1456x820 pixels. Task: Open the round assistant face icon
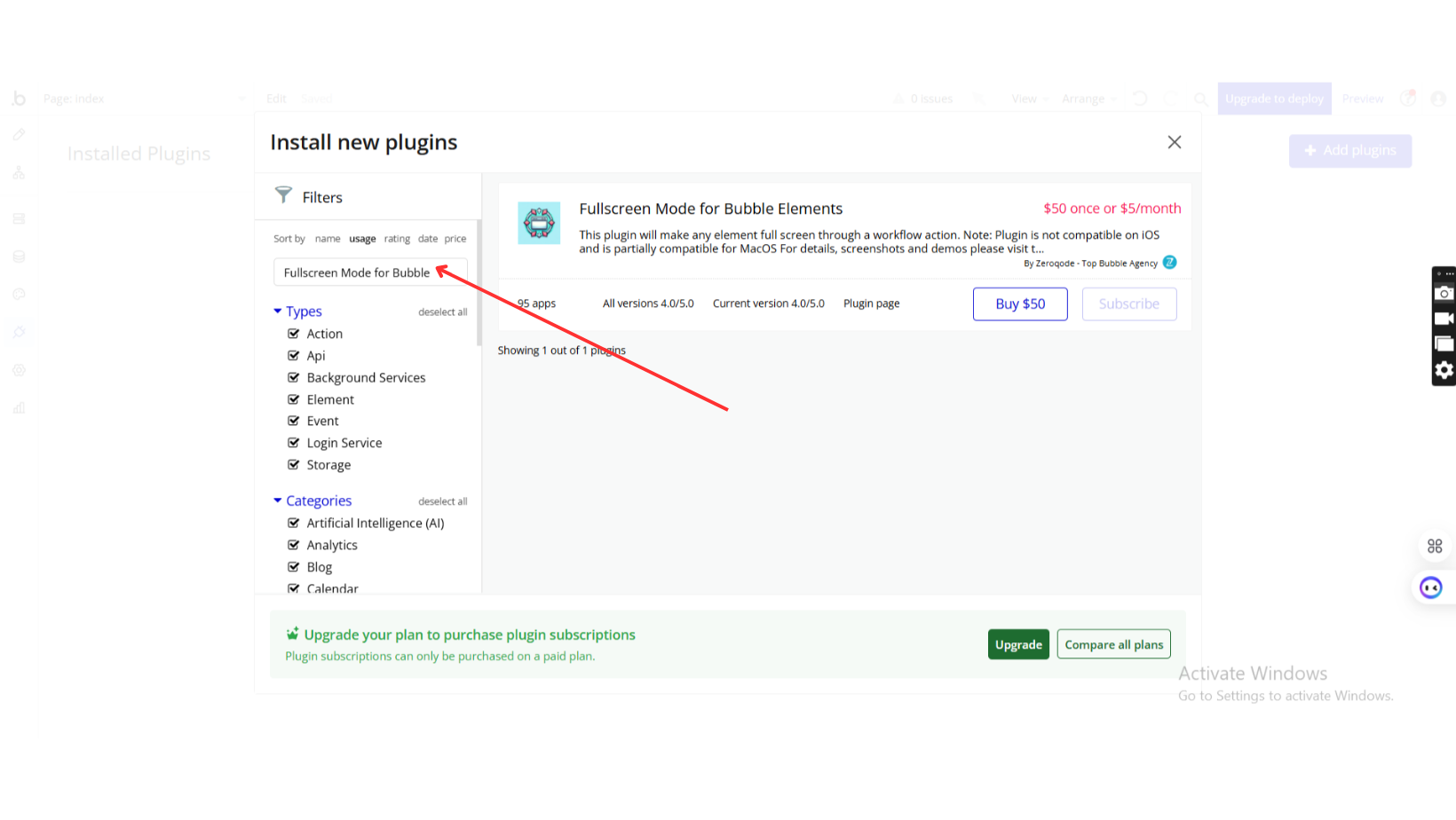(x=1430, y=587)
